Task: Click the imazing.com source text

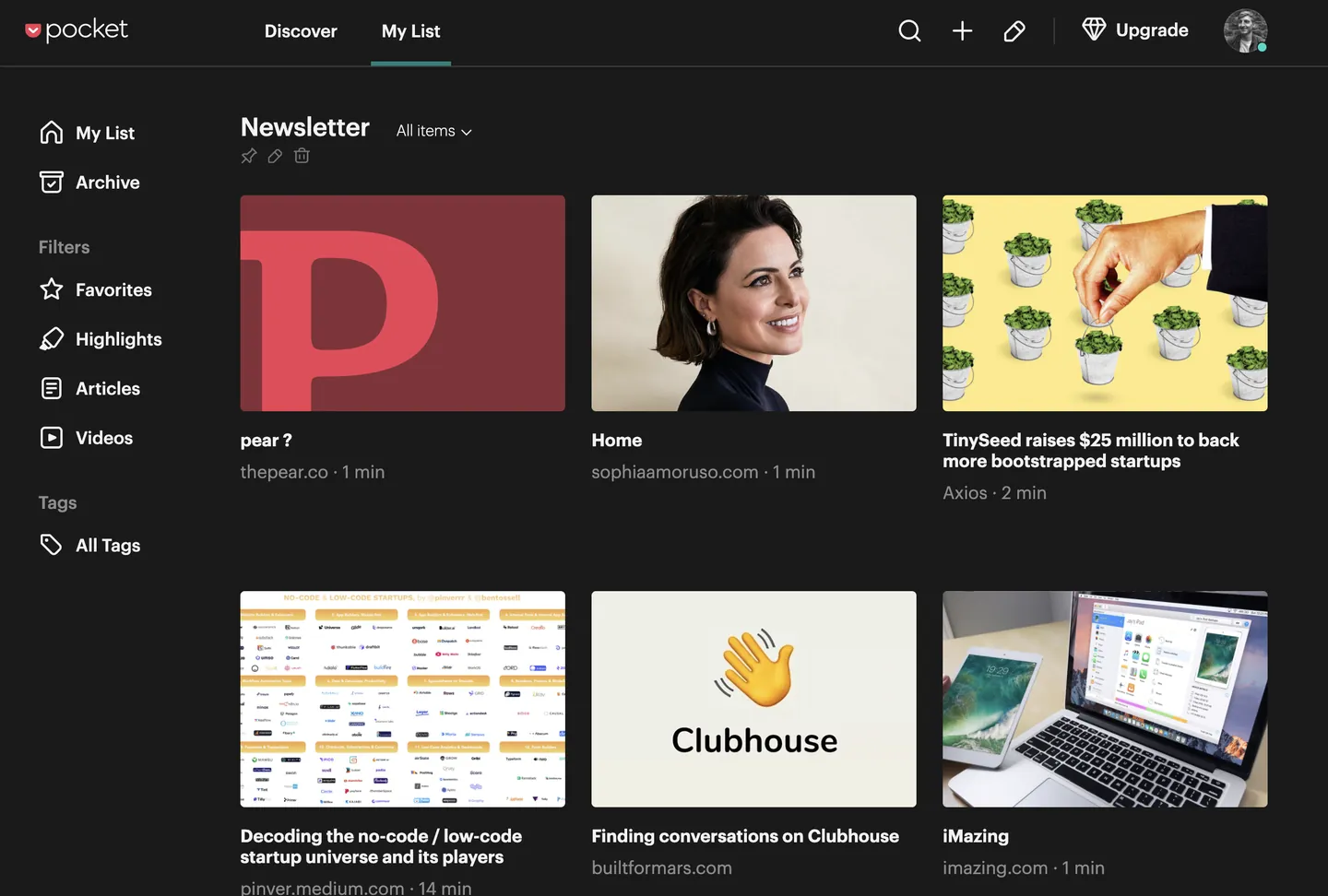Action: [x=995, y=868]
